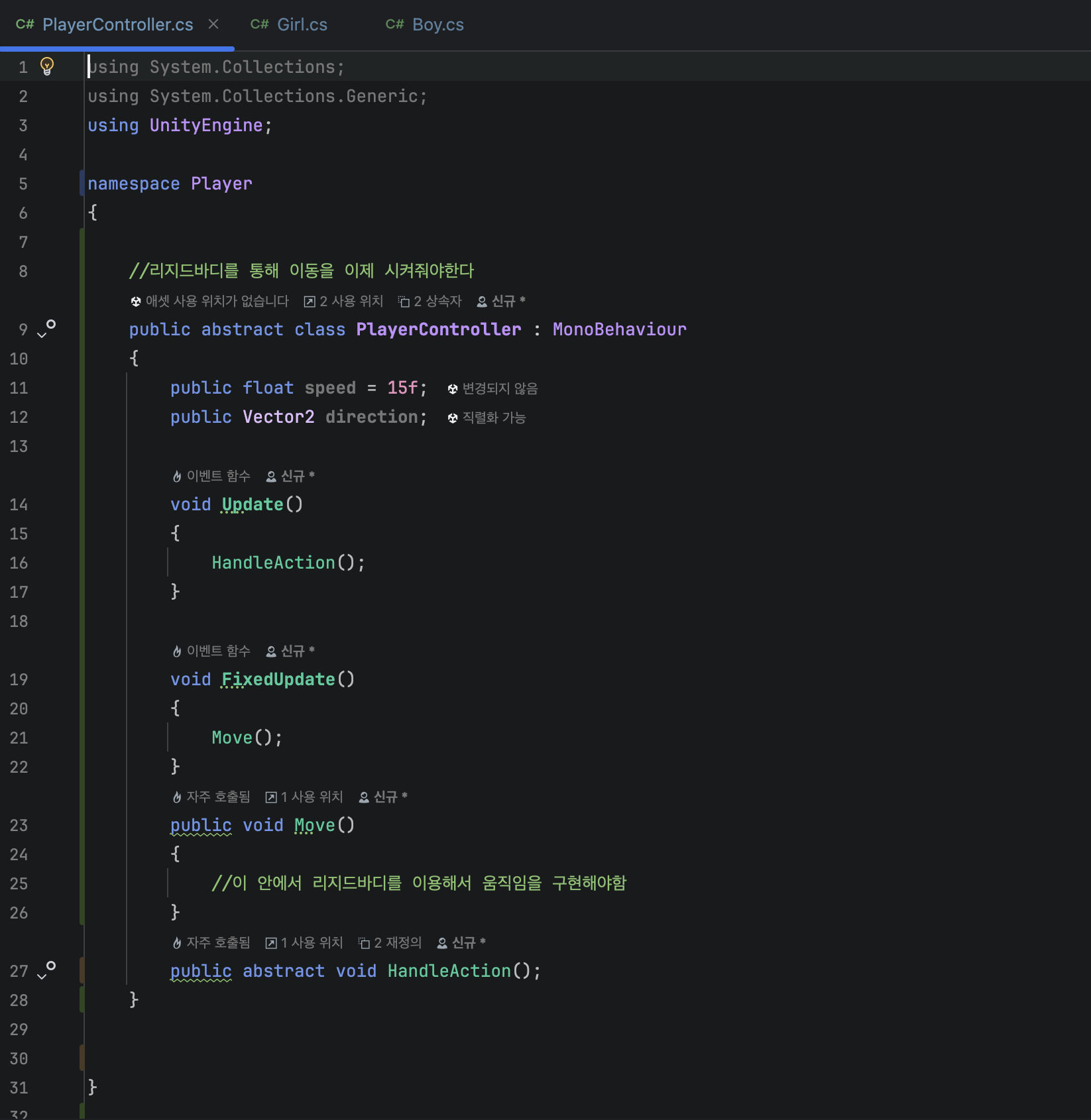Click Unity icon beside '변경되지 않음'
1091x1120 pixels.
tap(453, 390)
